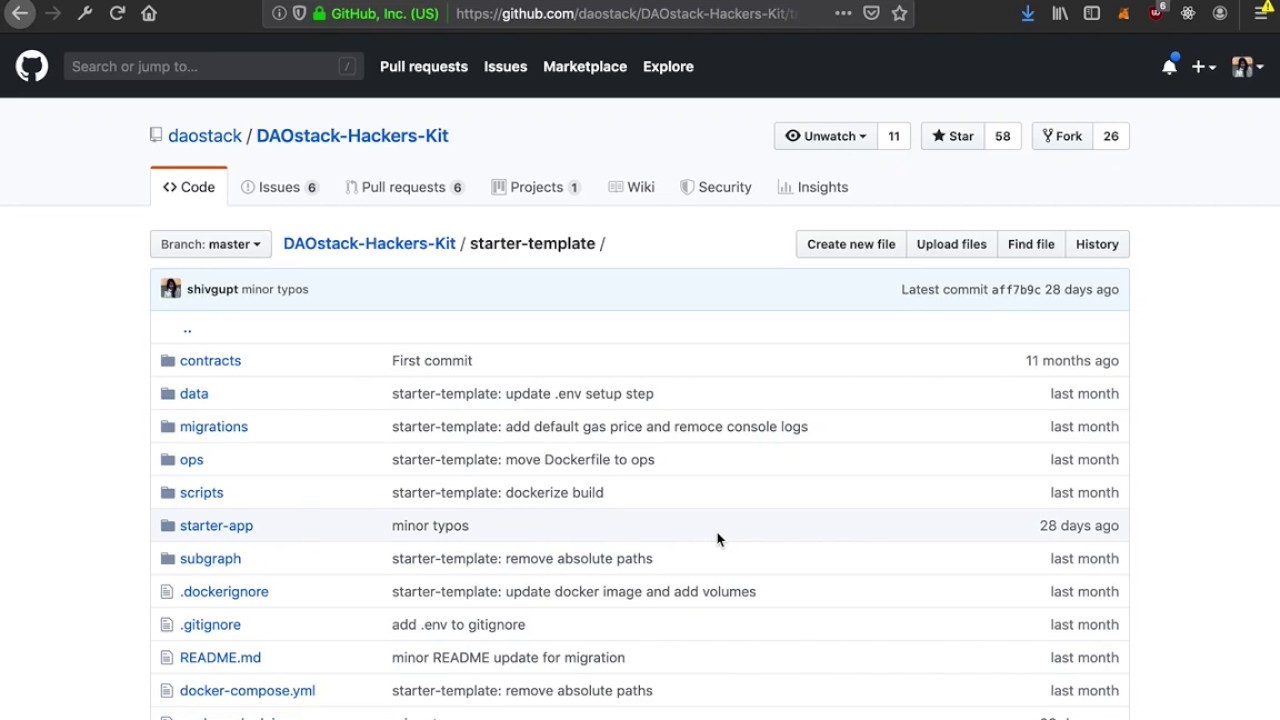The image size is (1280, 720).
Task: Open shivgupt avatar in commit bar
Action: pos(171,289)
